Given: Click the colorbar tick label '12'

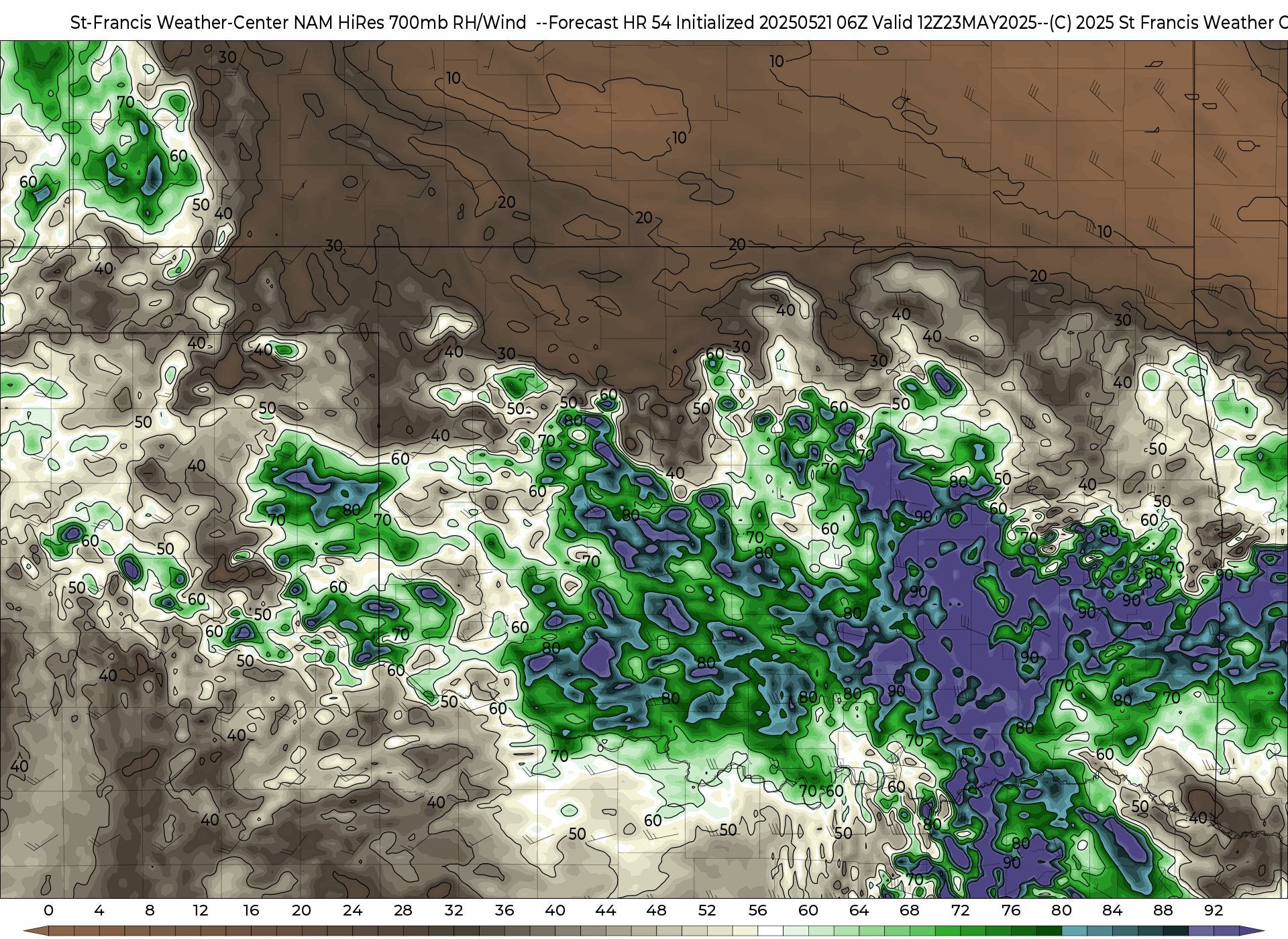Looking at the screenshot, I should [201, 910].
